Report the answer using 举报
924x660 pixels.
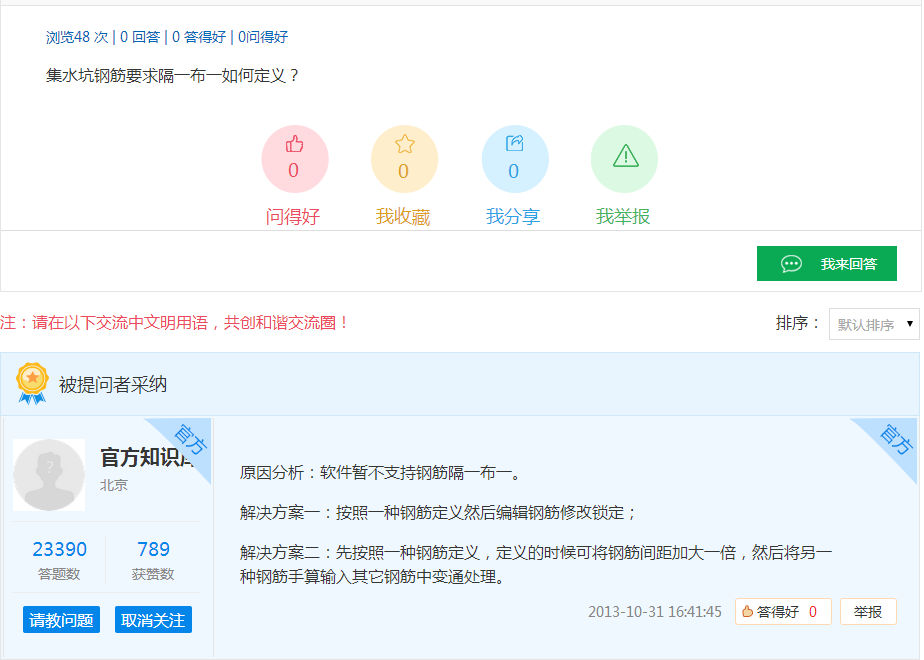click(870, 612)
